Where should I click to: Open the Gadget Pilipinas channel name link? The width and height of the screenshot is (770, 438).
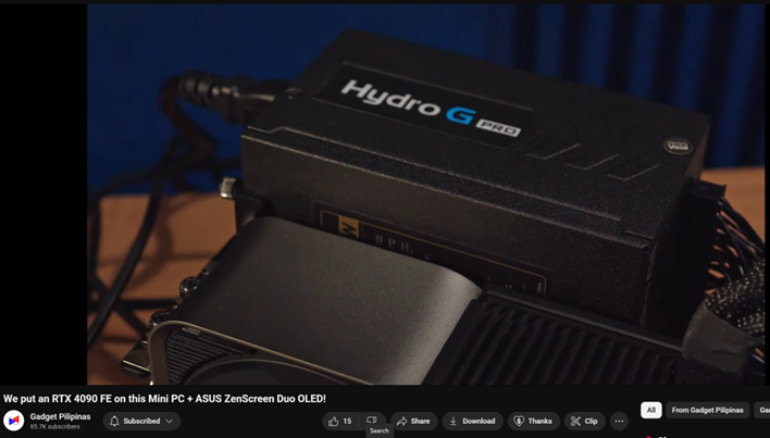[60, 416]
